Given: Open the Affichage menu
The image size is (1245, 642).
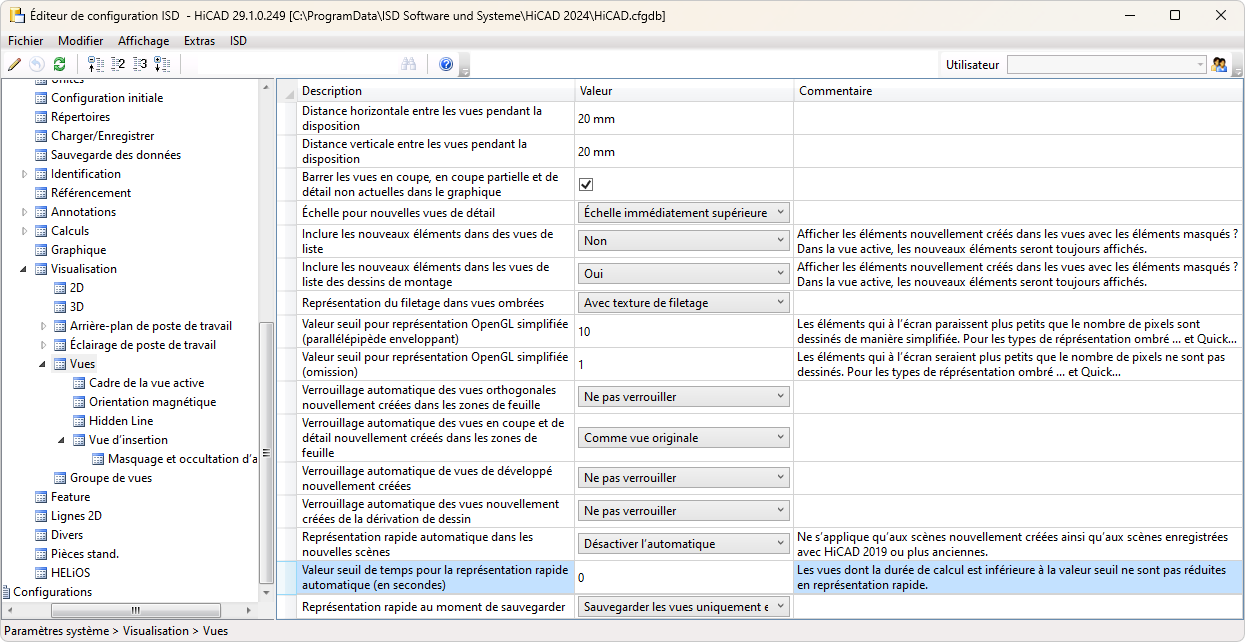Looking at the screenshot, I should 143,41.
